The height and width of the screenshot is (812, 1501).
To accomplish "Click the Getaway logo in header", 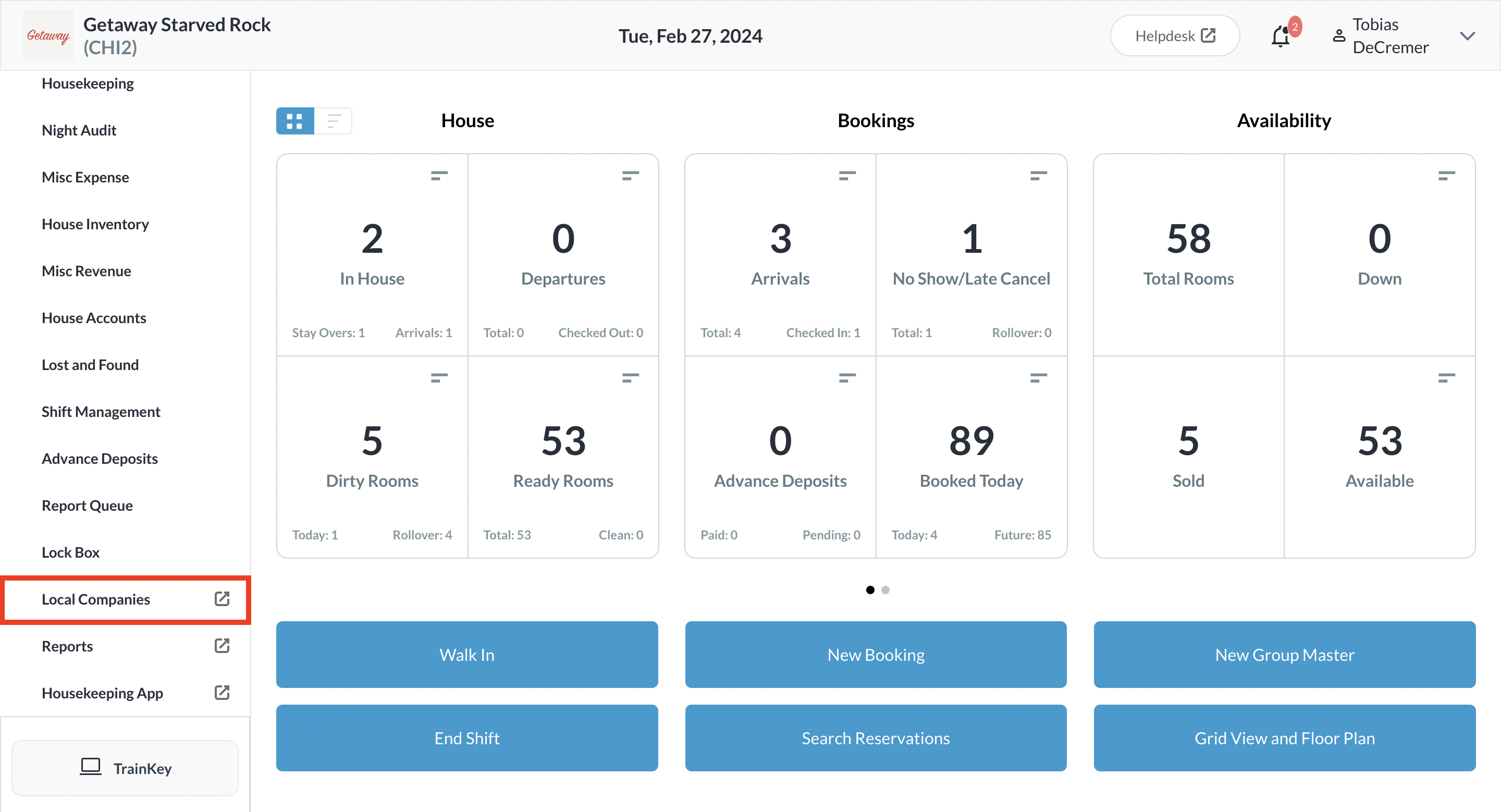I will (48, 35).
